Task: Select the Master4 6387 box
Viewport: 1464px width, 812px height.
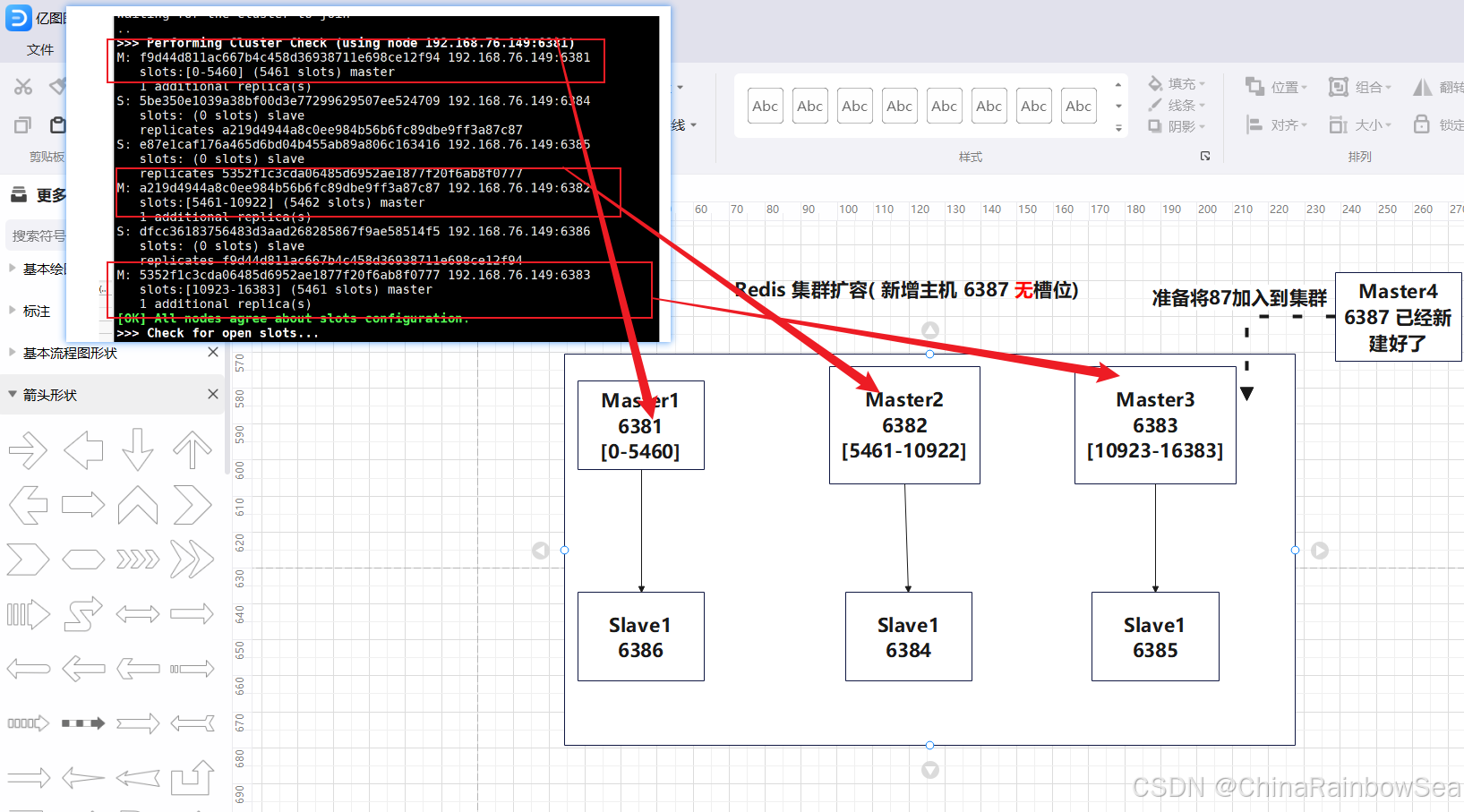Action: pyautogui.click(x=1398, y=317)
